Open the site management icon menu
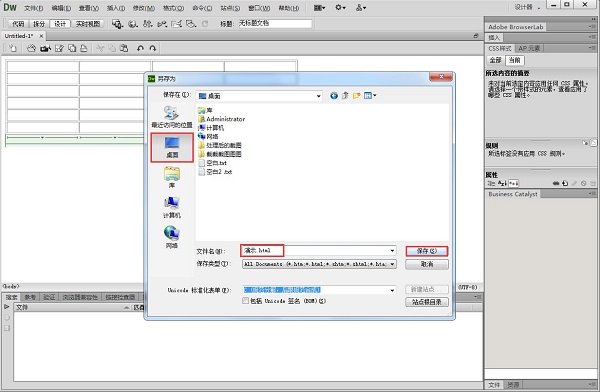The width and height of the screenshot is (600, 392). point(361,8)
